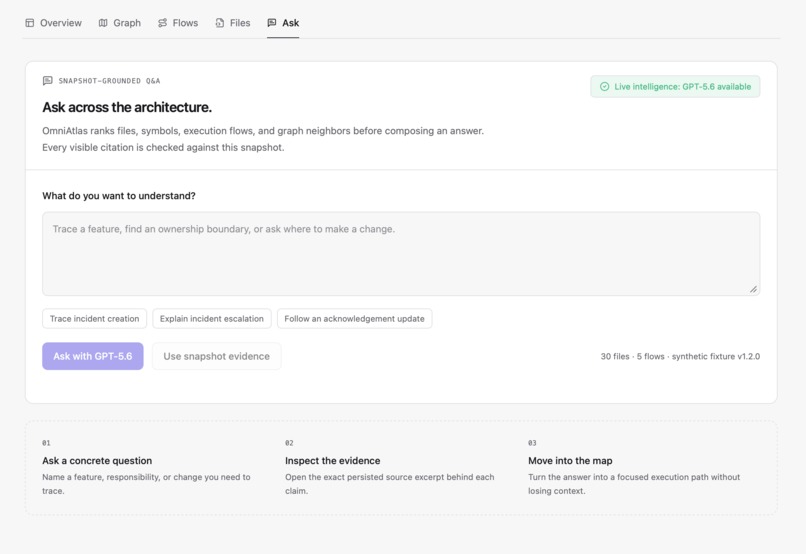Click the textarea resize handle
This screenshot has width=806, height=554.
pos(753,289)
